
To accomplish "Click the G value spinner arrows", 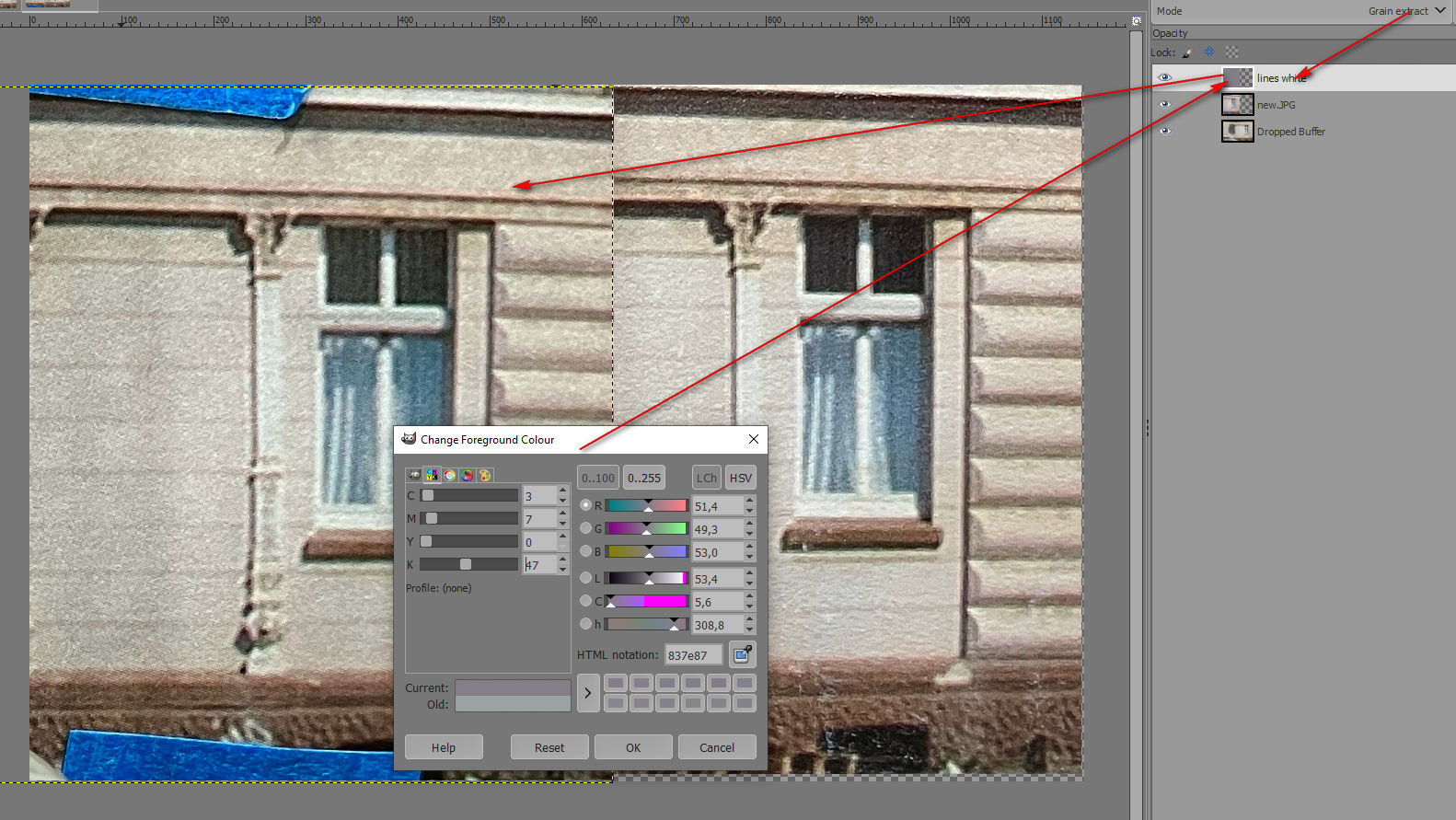I will [749, 529].
